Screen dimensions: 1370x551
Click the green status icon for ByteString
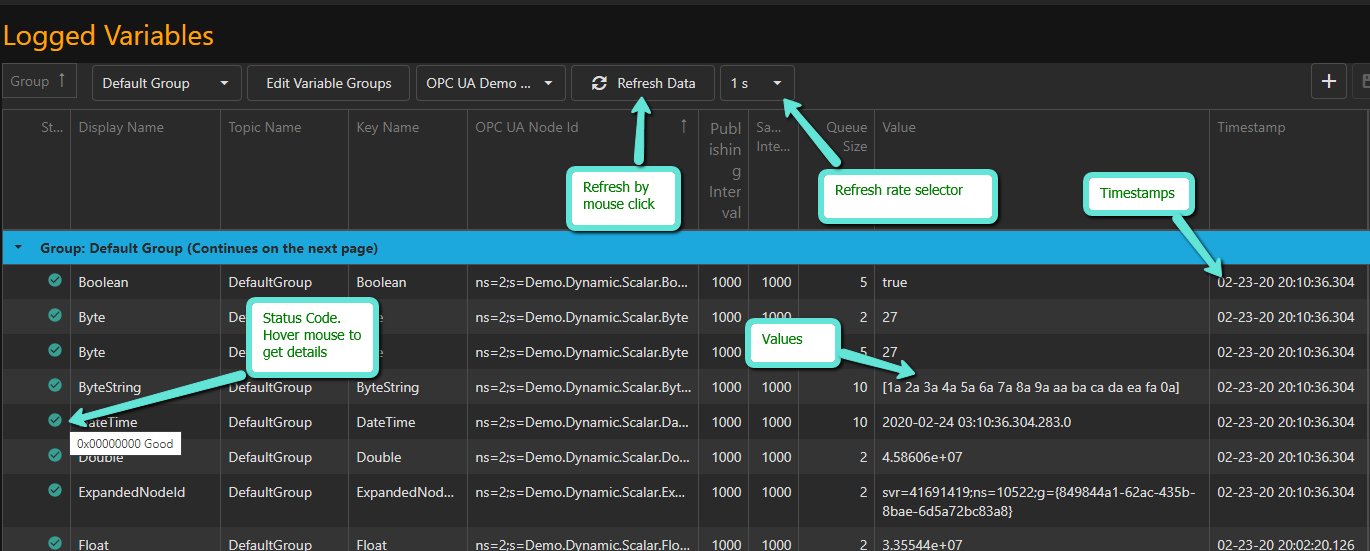pos(55,386)
